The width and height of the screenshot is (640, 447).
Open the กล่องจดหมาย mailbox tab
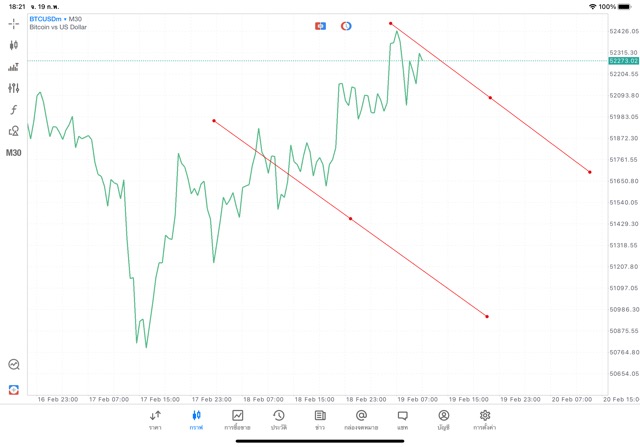[361, 419]
